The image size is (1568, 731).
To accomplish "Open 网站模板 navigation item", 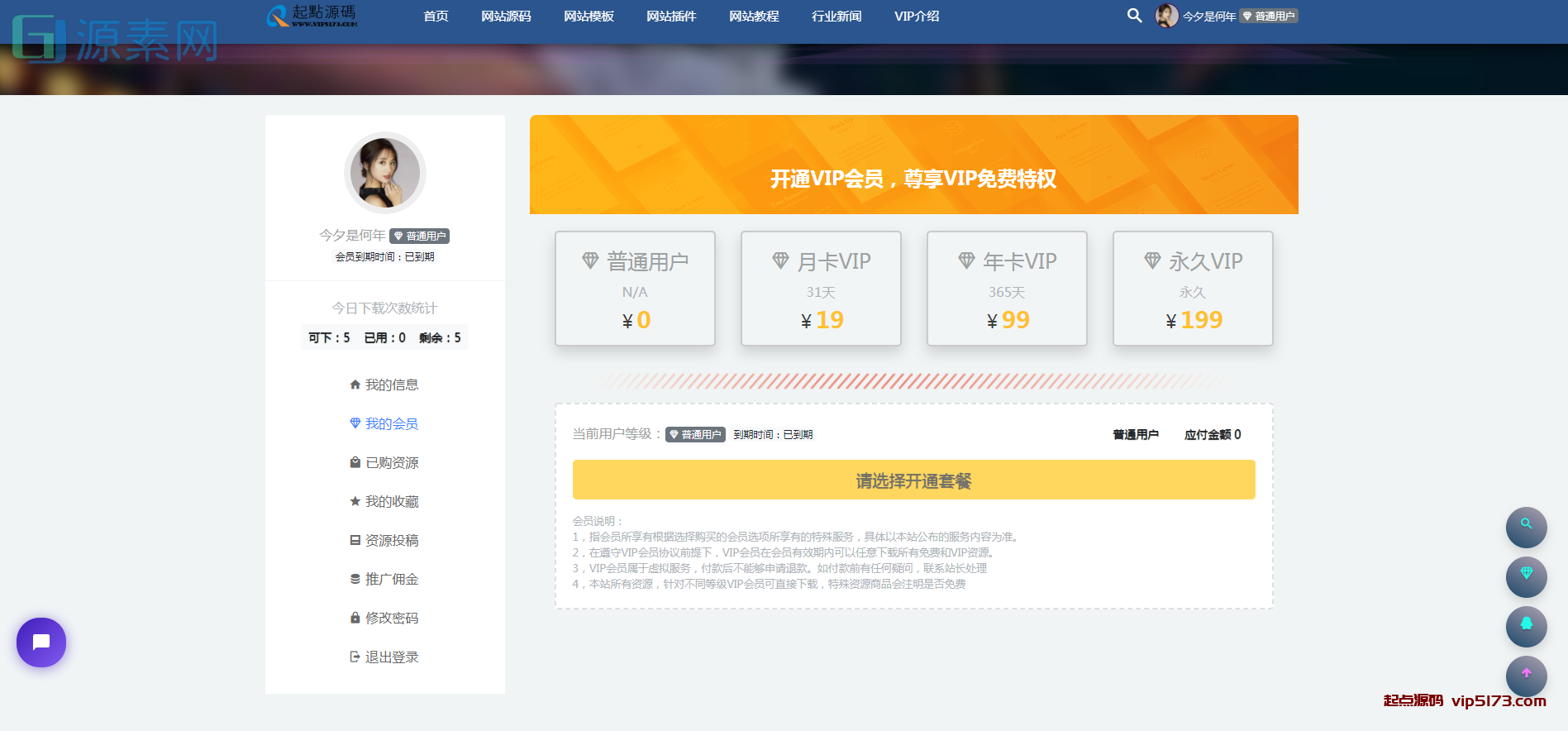I will tap(589, 16).
